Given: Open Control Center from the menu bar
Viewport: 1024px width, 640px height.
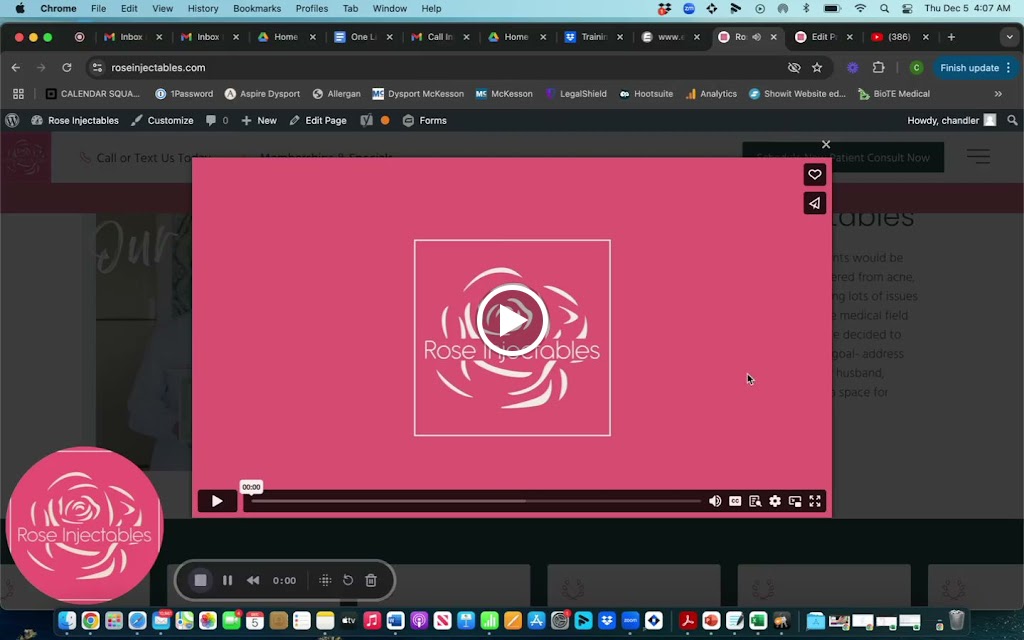Looking at the screenshot, I should tap(908, 8).
